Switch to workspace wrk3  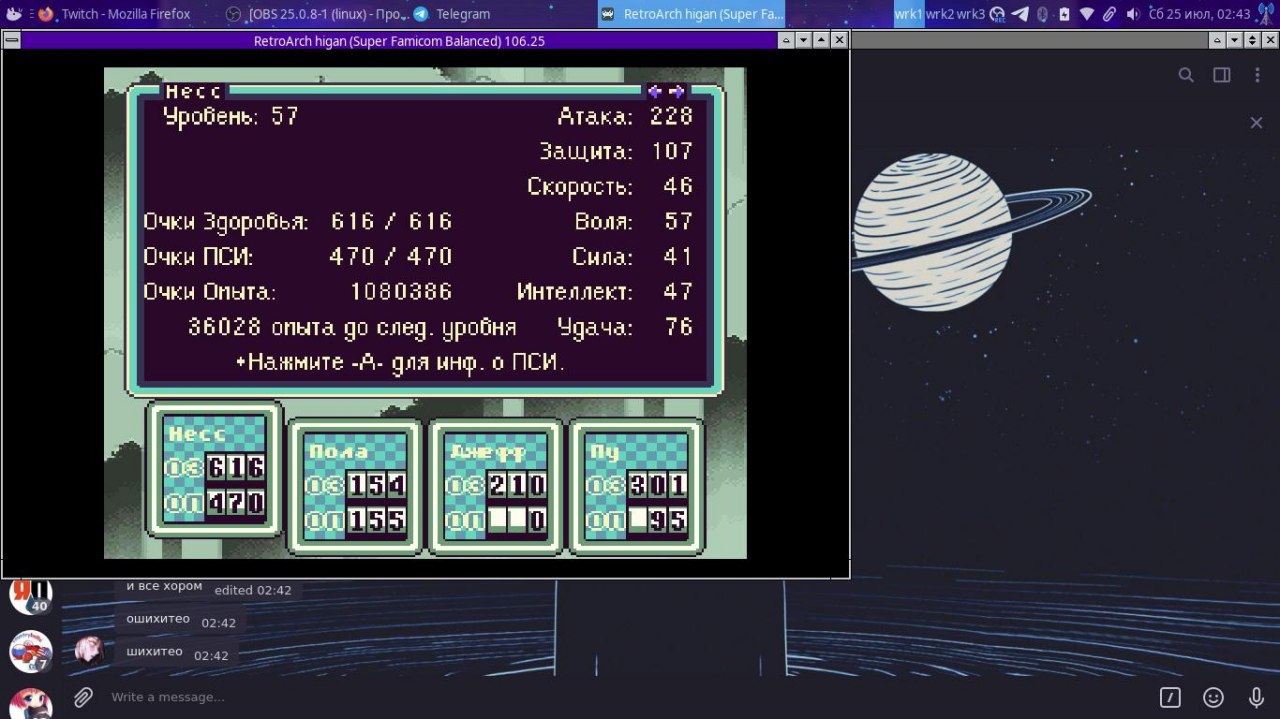tap(971, 14)
